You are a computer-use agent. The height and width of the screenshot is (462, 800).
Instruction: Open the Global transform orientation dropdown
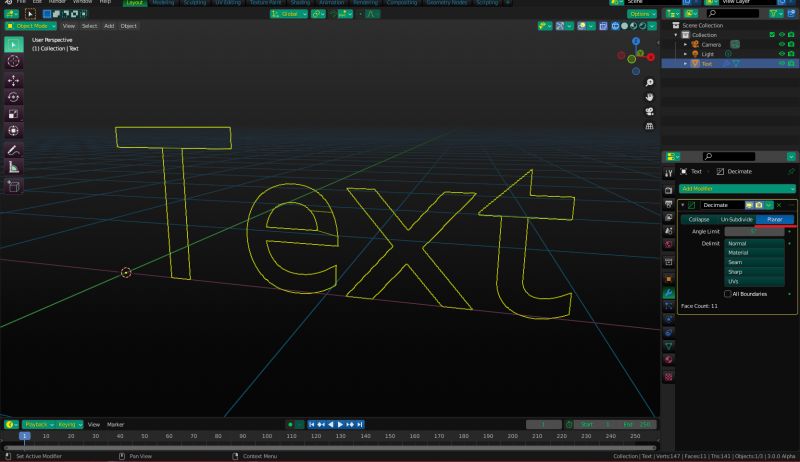click(289, 14)
